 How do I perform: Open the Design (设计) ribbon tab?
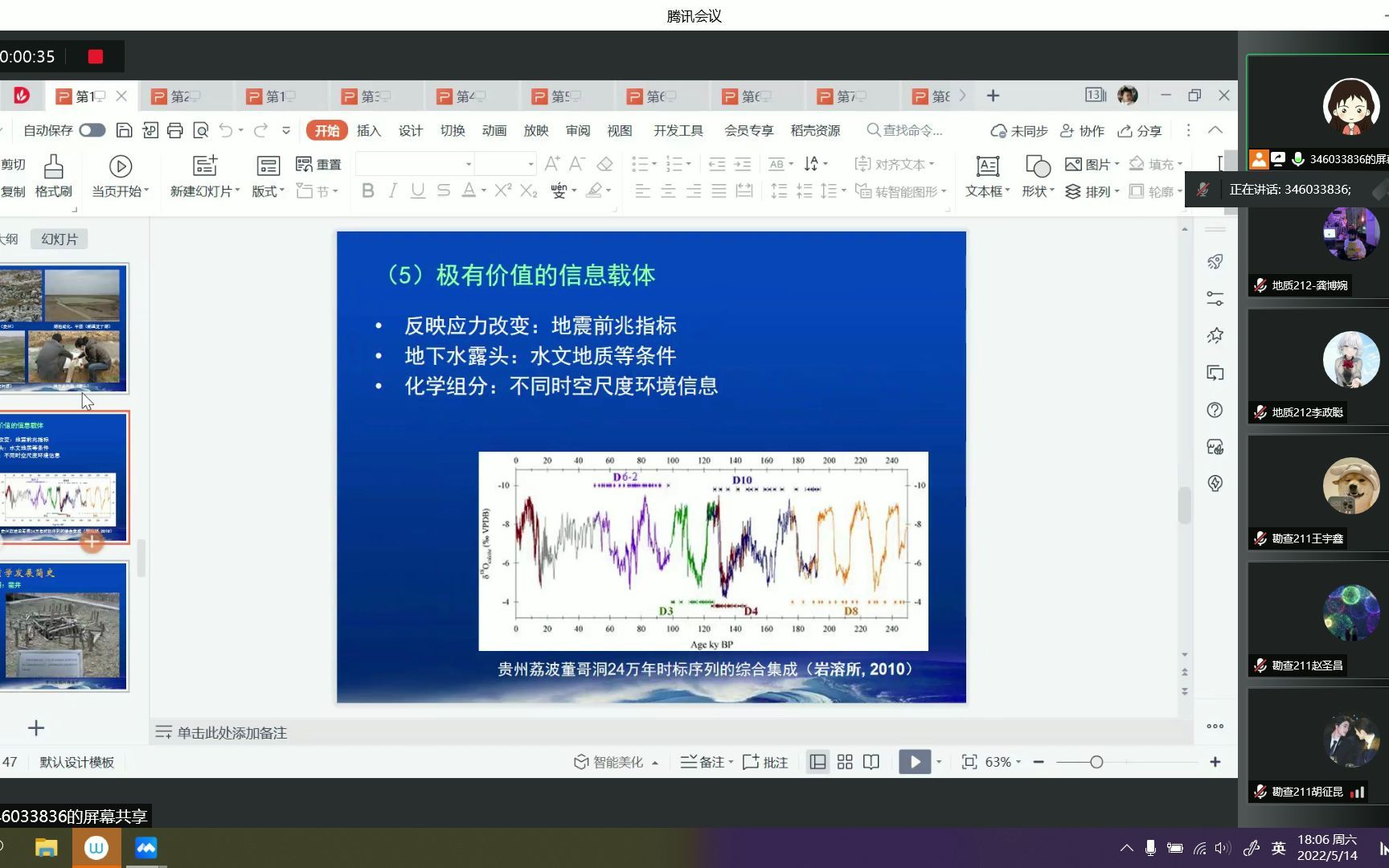click(x=411, y=130)
